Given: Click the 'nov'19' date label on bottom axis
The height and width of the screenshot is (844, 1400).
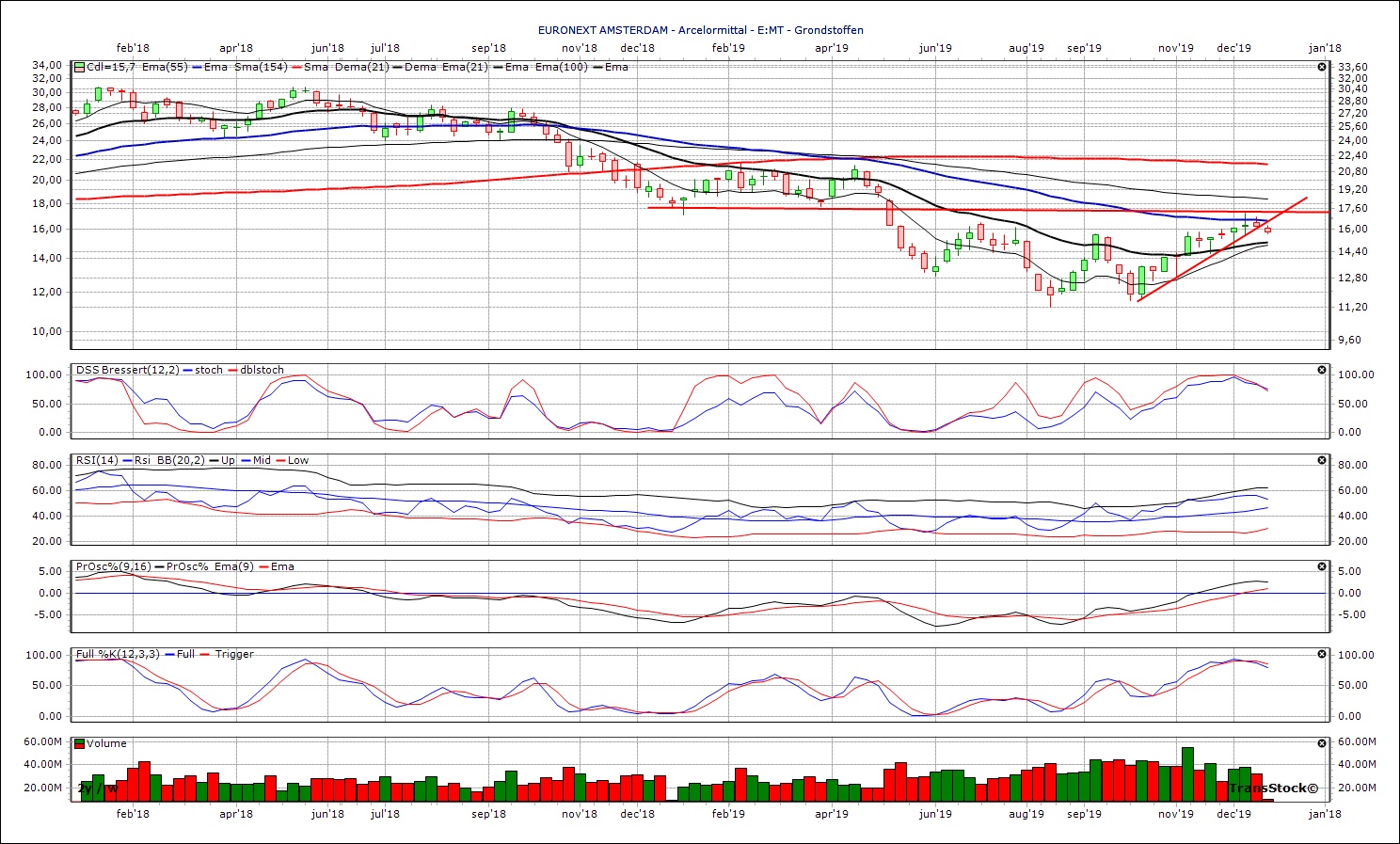Looking at the screenshot, I should (x=1176, y=814).
